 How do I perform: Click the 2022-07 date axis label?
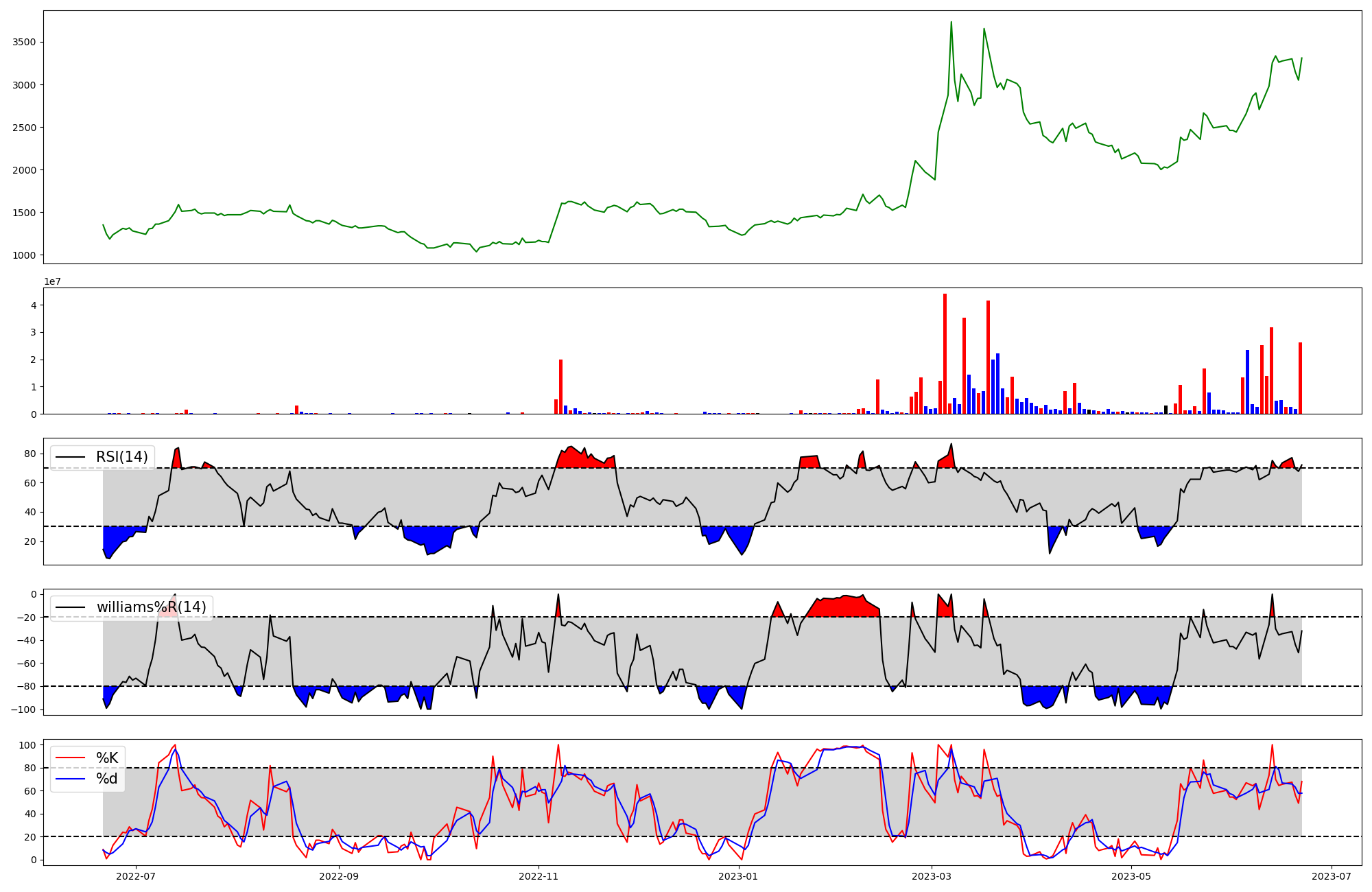pos(136,876)
